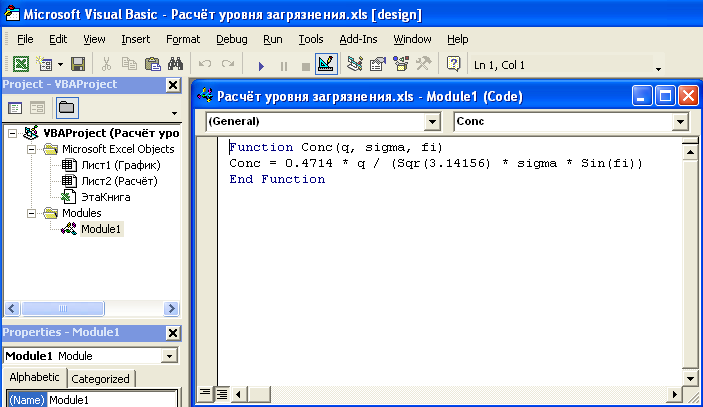Viewport: 703px width, 407px height.
Task: Open the Run menu
Action: point(273,39)
